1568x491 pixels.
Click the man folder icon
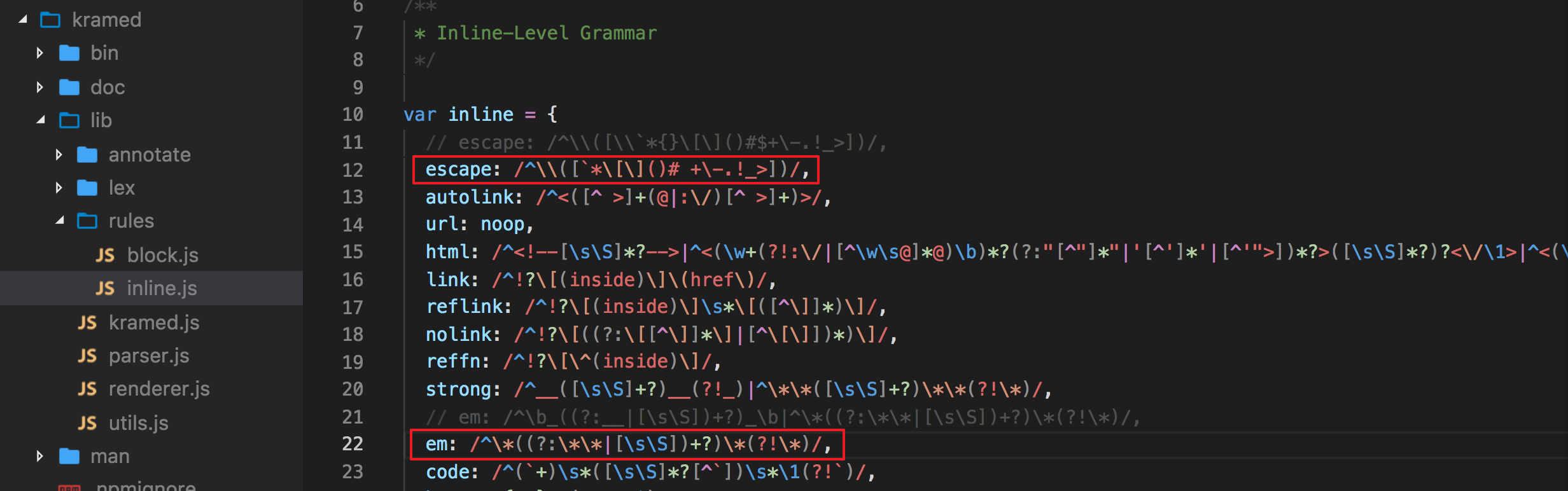click(x=69, y=457)
